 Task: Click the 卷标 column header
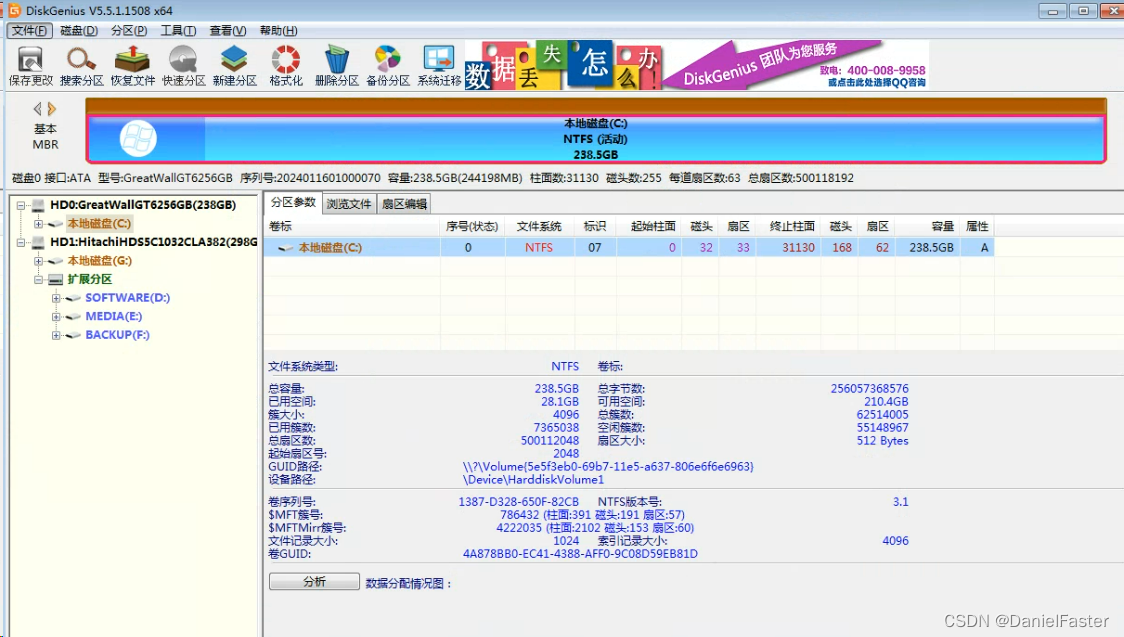352,226
